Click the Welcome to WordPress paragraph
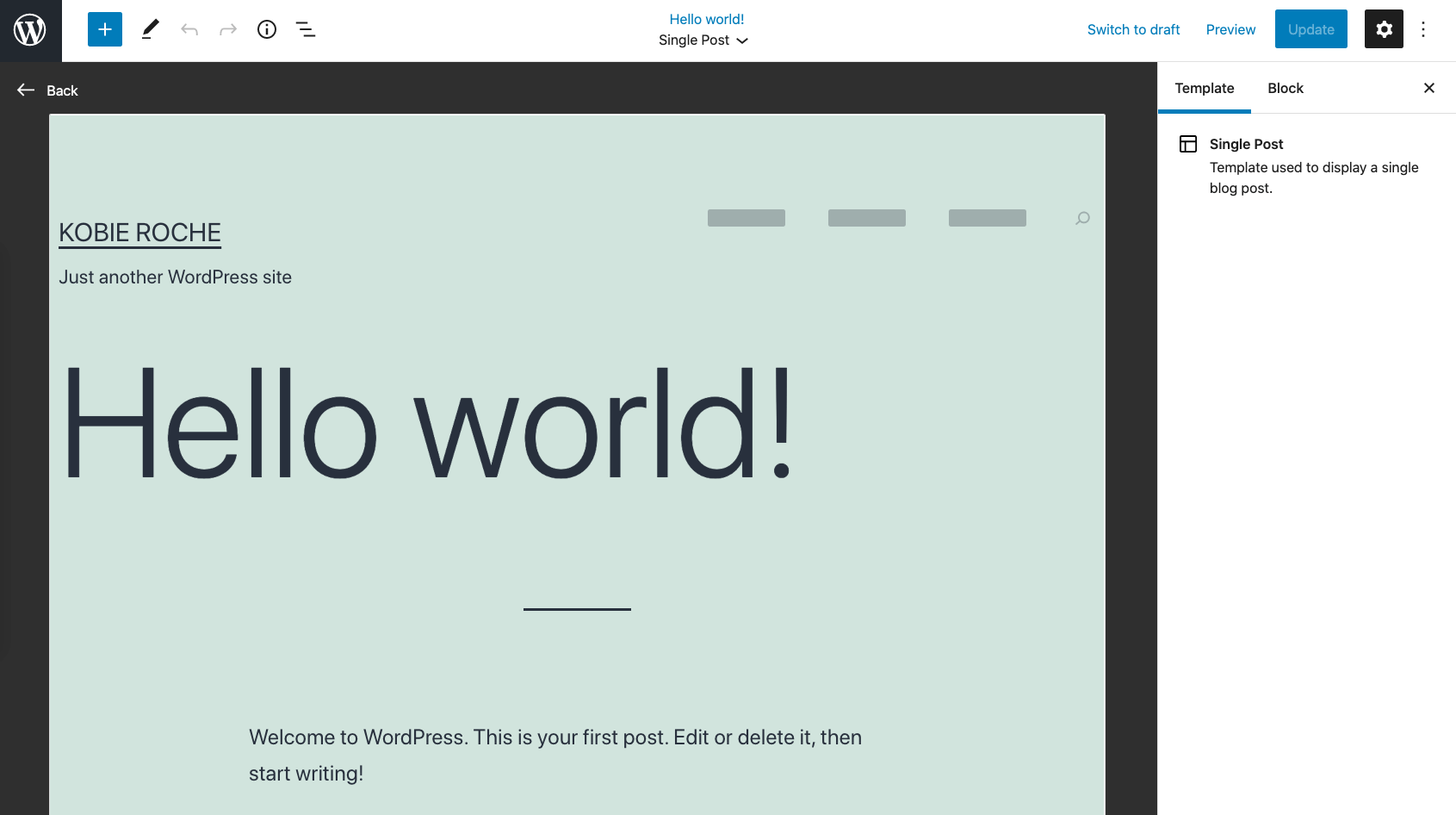Viewport: 1456px width, 815px height. (x=555, y=756)
